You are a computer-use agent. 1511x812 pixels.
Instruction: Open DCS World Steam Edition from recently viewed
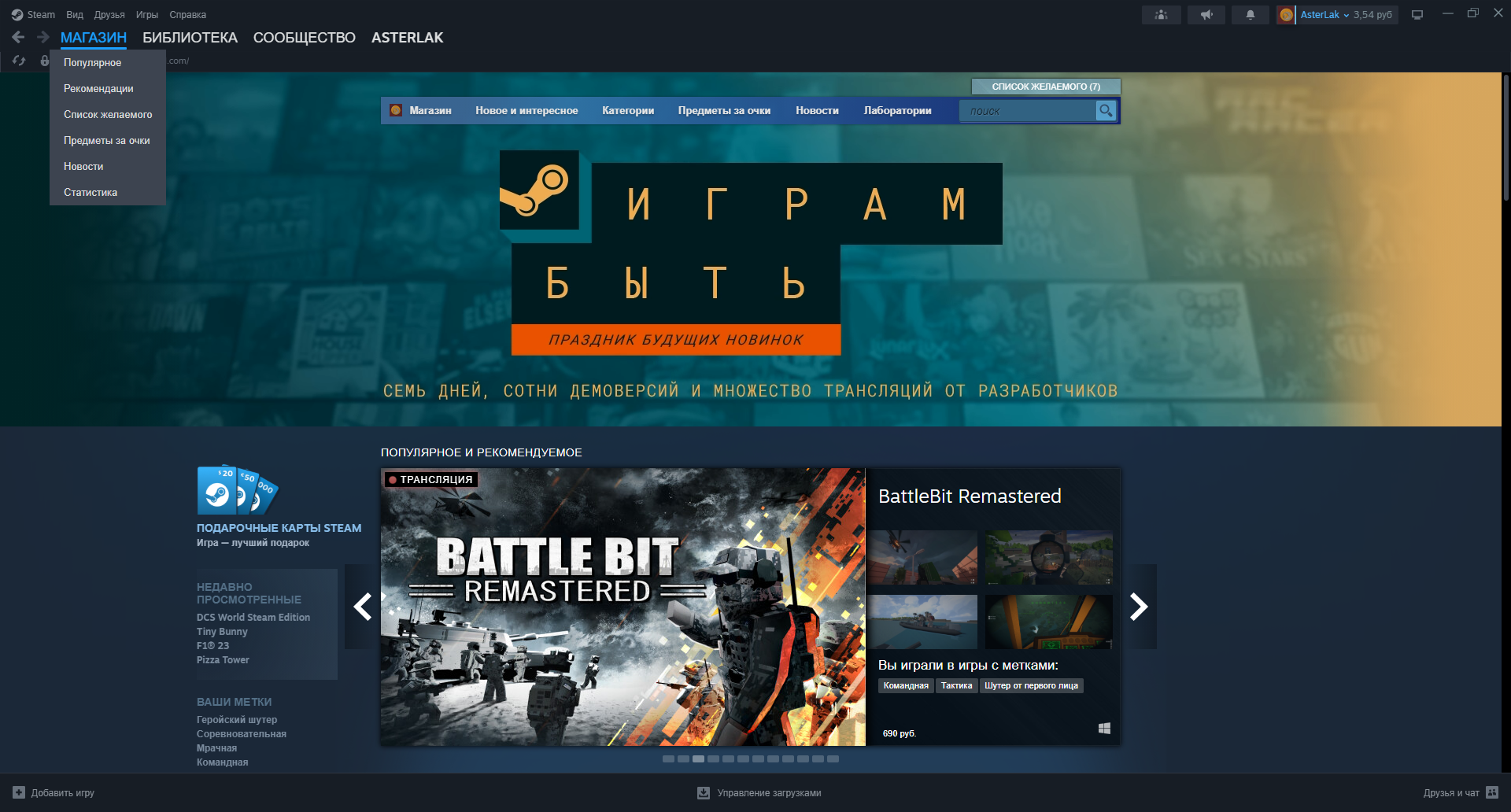(x=253, y=618)
